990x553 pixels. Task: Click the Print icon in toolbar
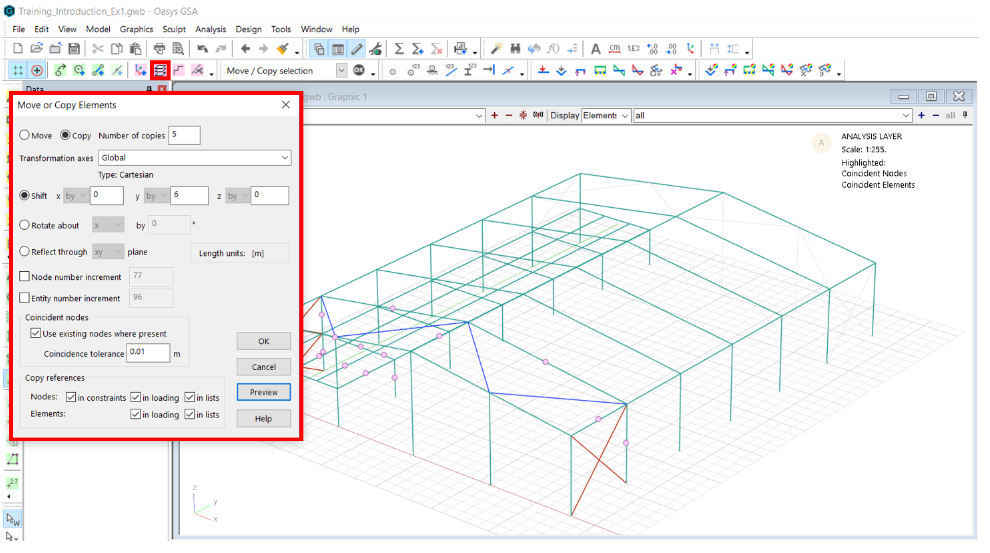(159, 49)
